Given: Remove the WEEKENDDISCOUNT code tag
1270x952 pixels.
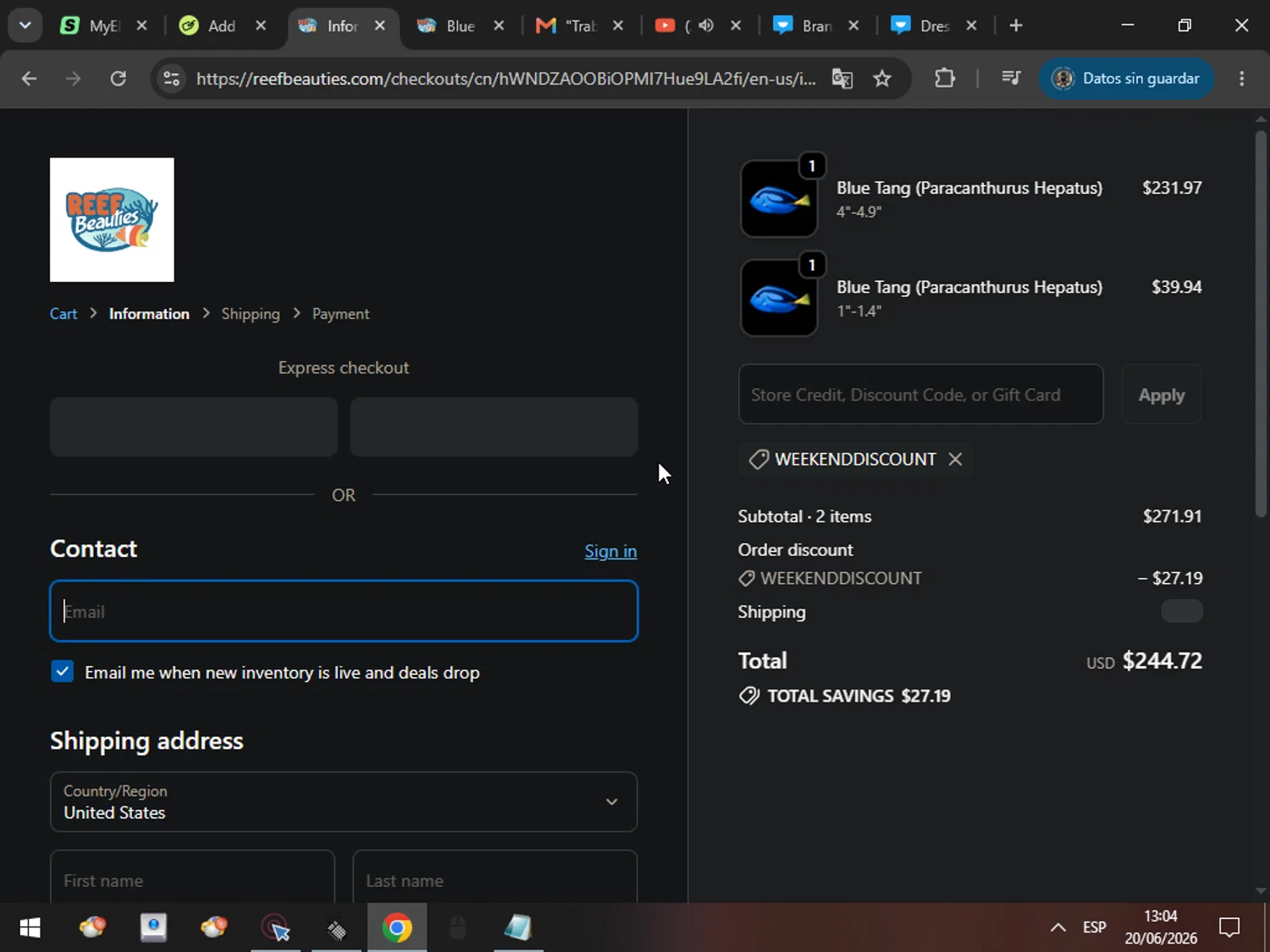Looking at the screenshot, I should [x=955, y=459].
